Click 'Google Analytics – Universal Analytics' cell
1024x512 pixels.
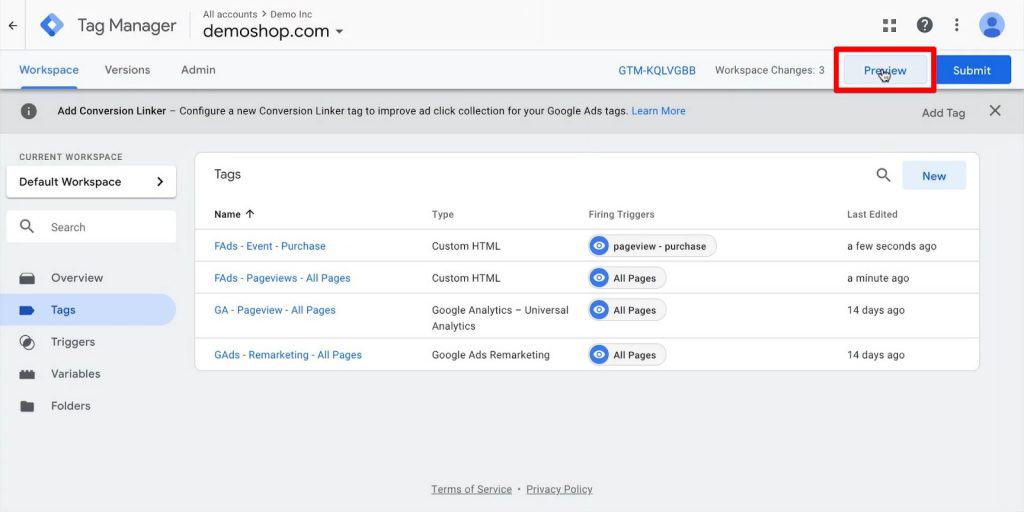click(500, 318)
